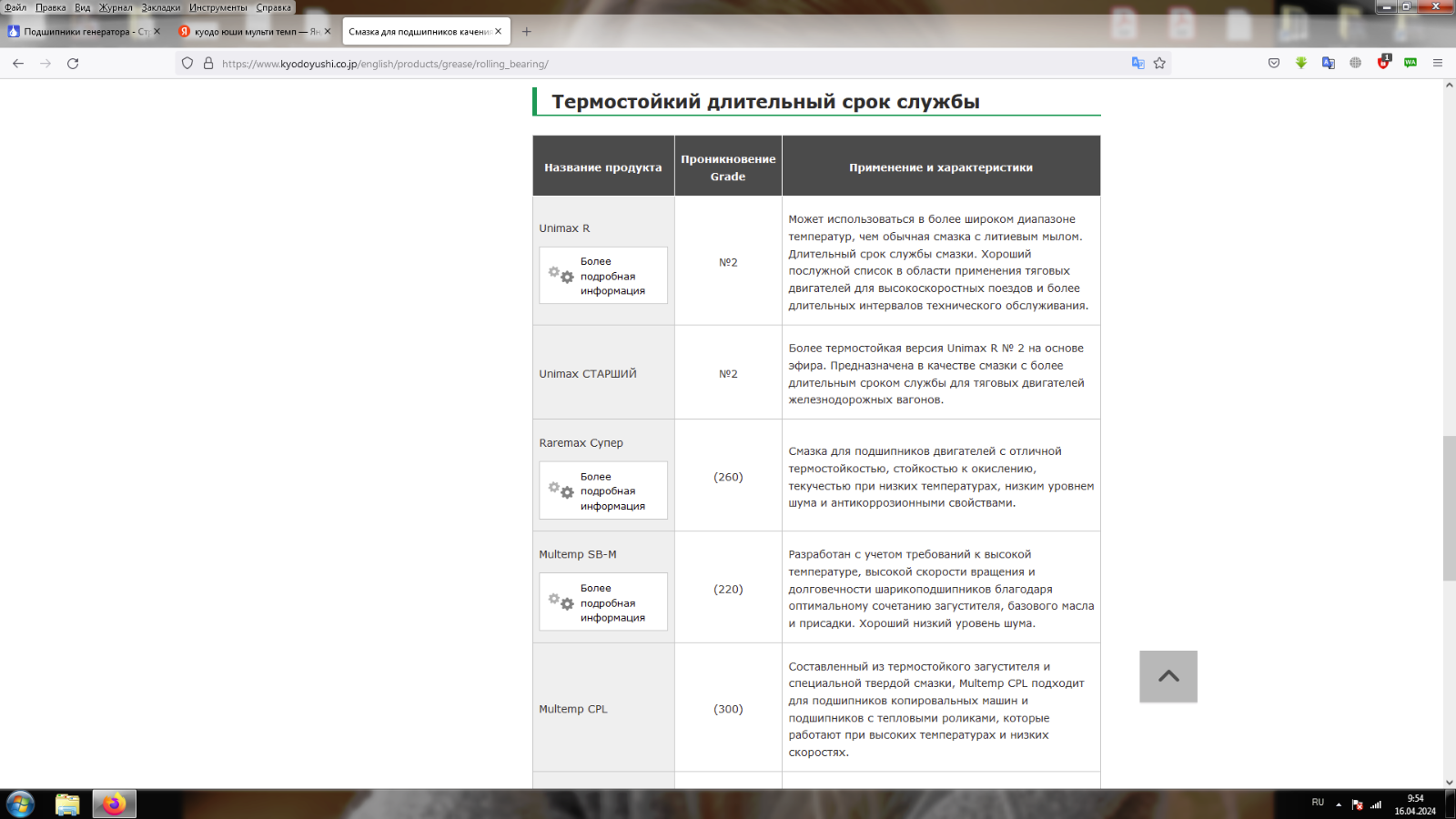The height and width of the screenshot is (819, 1456).
Task: Open the Вид menu
Action: [x=83, y=7]
